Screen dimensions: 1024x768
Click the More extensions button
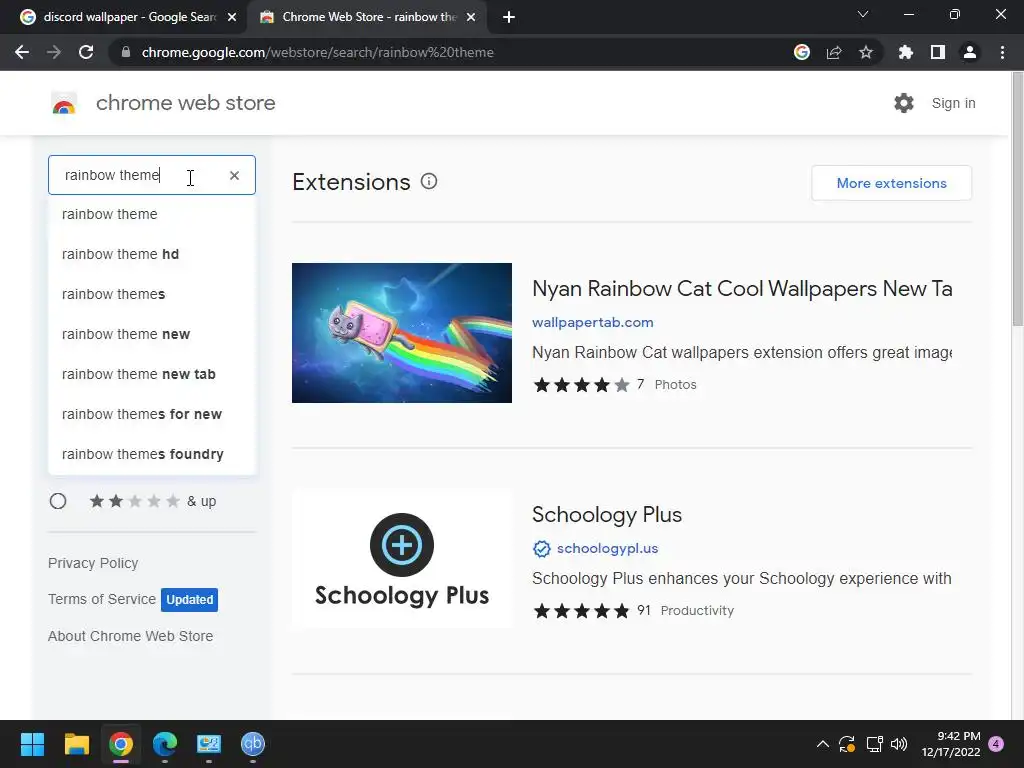[891, 183]
